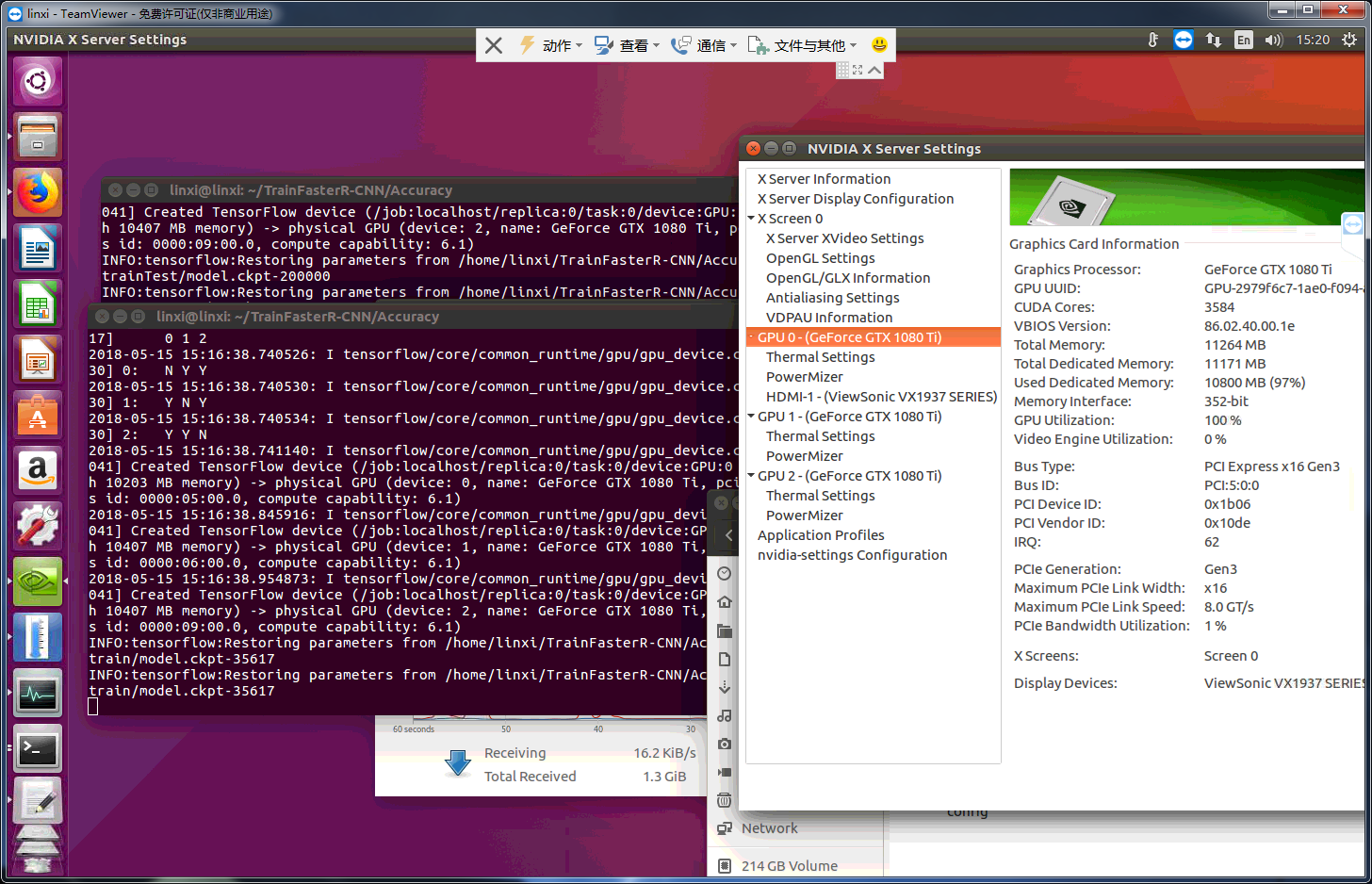Open System Settings wrench-gear dock icon
The height and width of the screenshot is (884, 1372).
(38, 526)
